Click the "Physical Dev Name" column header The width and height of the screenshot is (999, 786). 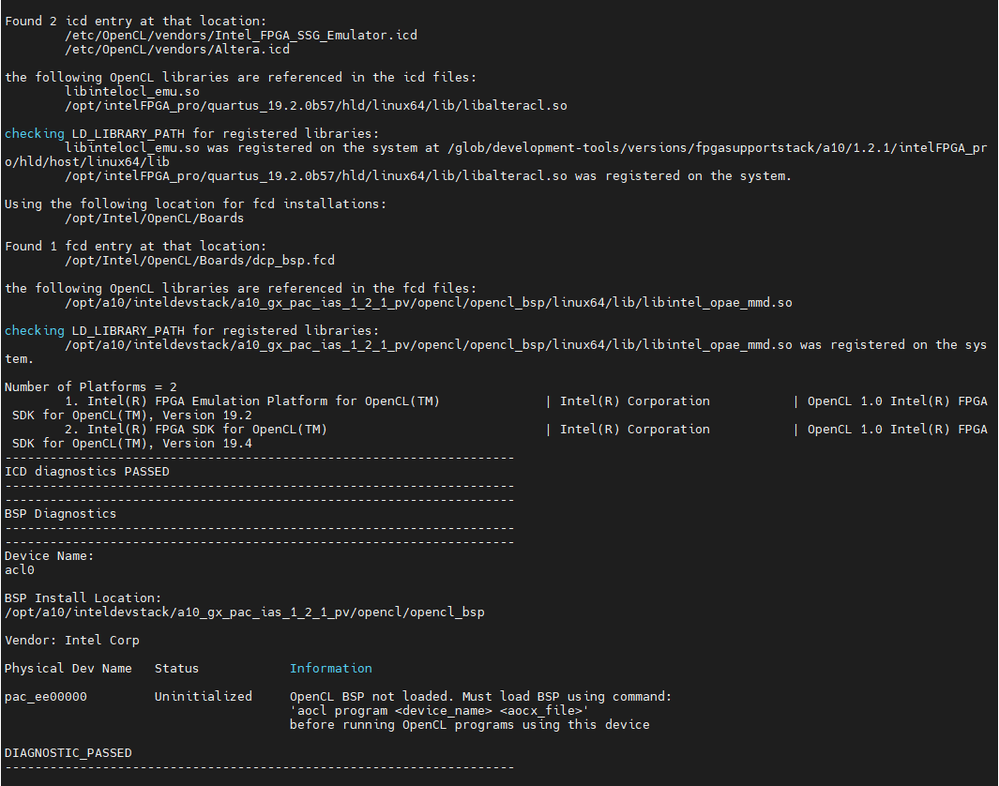point(68,668)
